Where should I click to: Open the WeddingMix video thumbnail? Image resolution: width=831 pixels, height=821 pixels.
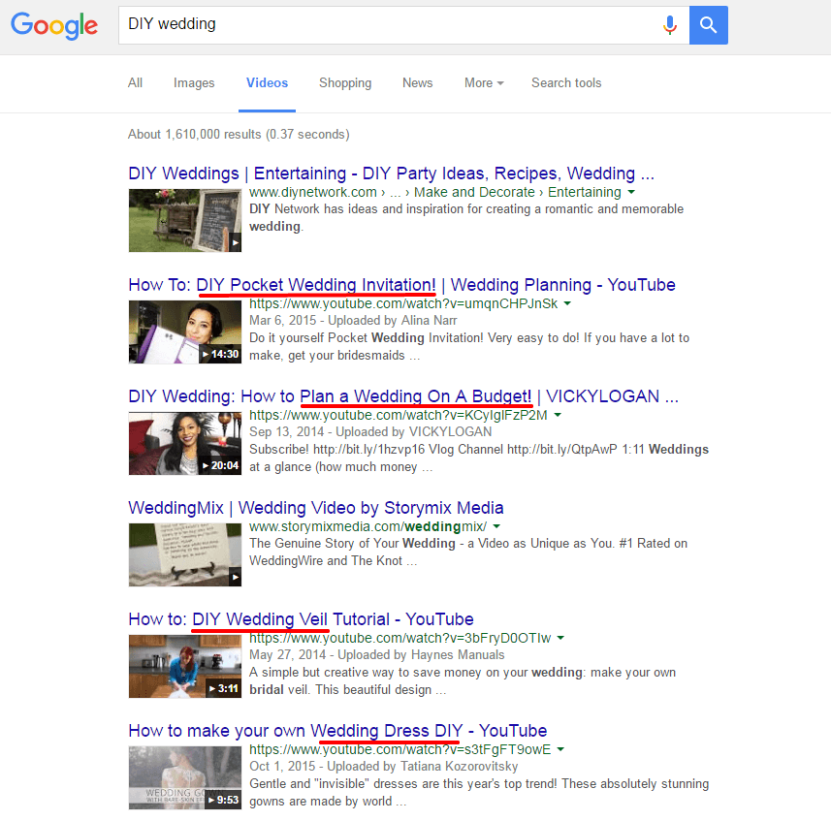185,554
